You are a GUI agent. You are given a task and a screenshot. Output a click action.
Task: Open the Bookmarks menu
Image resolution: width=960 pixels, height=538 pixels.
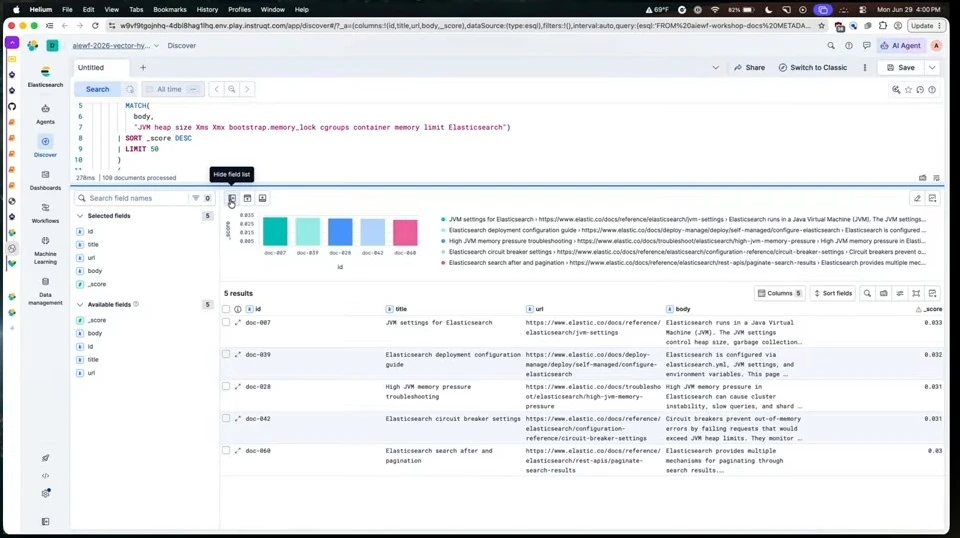[170, 10]
